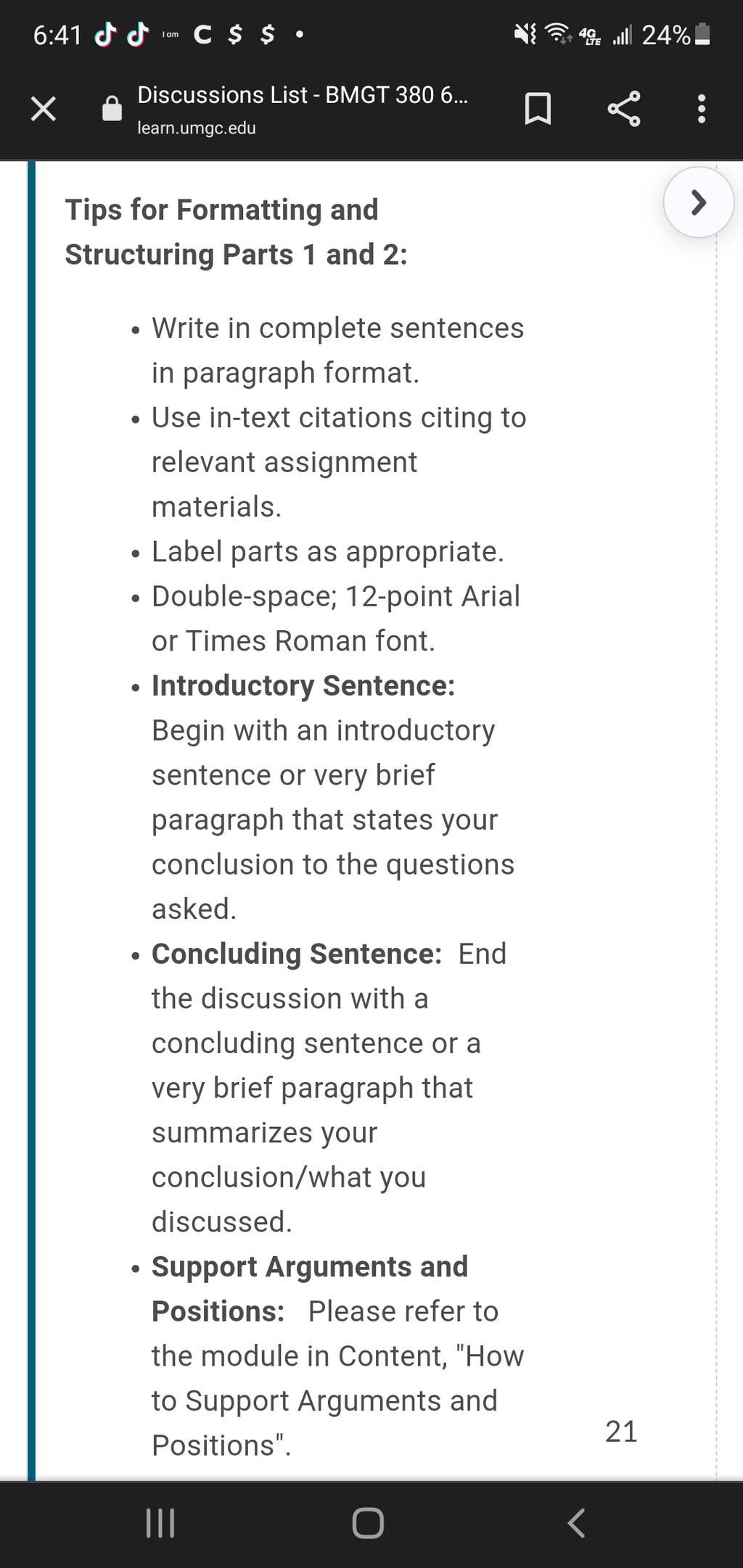Viewport: 743px width, 1568px height.
Task: Tap the Concluding Sentence bold label
Action: (297, 954)
